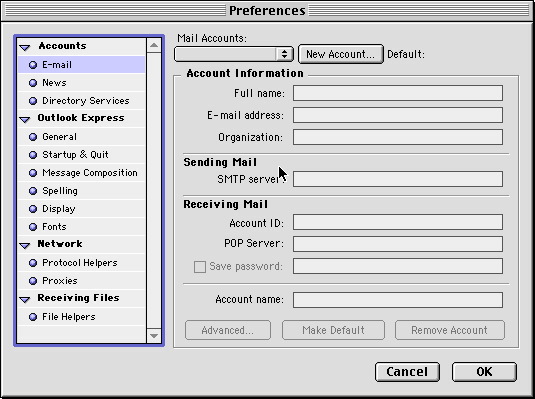Click the Receiving Files category heading
This screenshot has width=535, height=399.
(x=78, y=298)
